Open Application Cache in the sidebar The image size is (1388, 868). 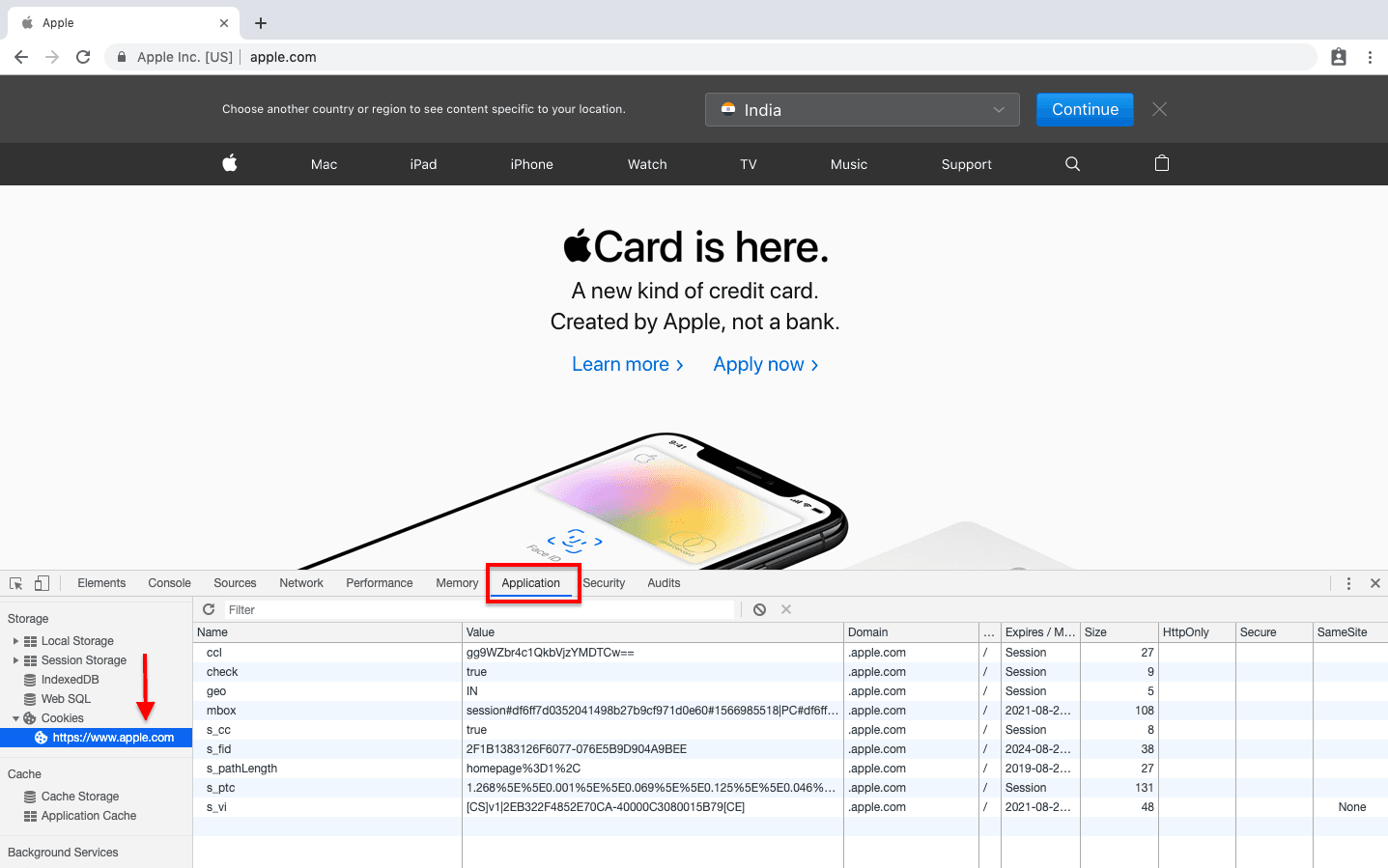[89, 816]
